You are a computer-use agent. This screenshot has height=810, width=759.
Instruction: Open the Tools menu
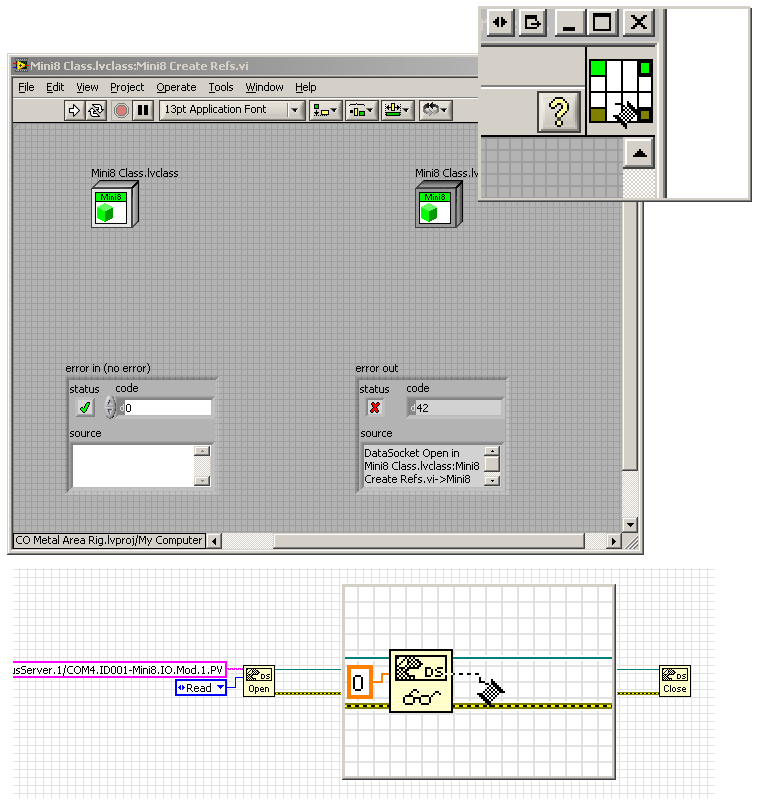221,87
